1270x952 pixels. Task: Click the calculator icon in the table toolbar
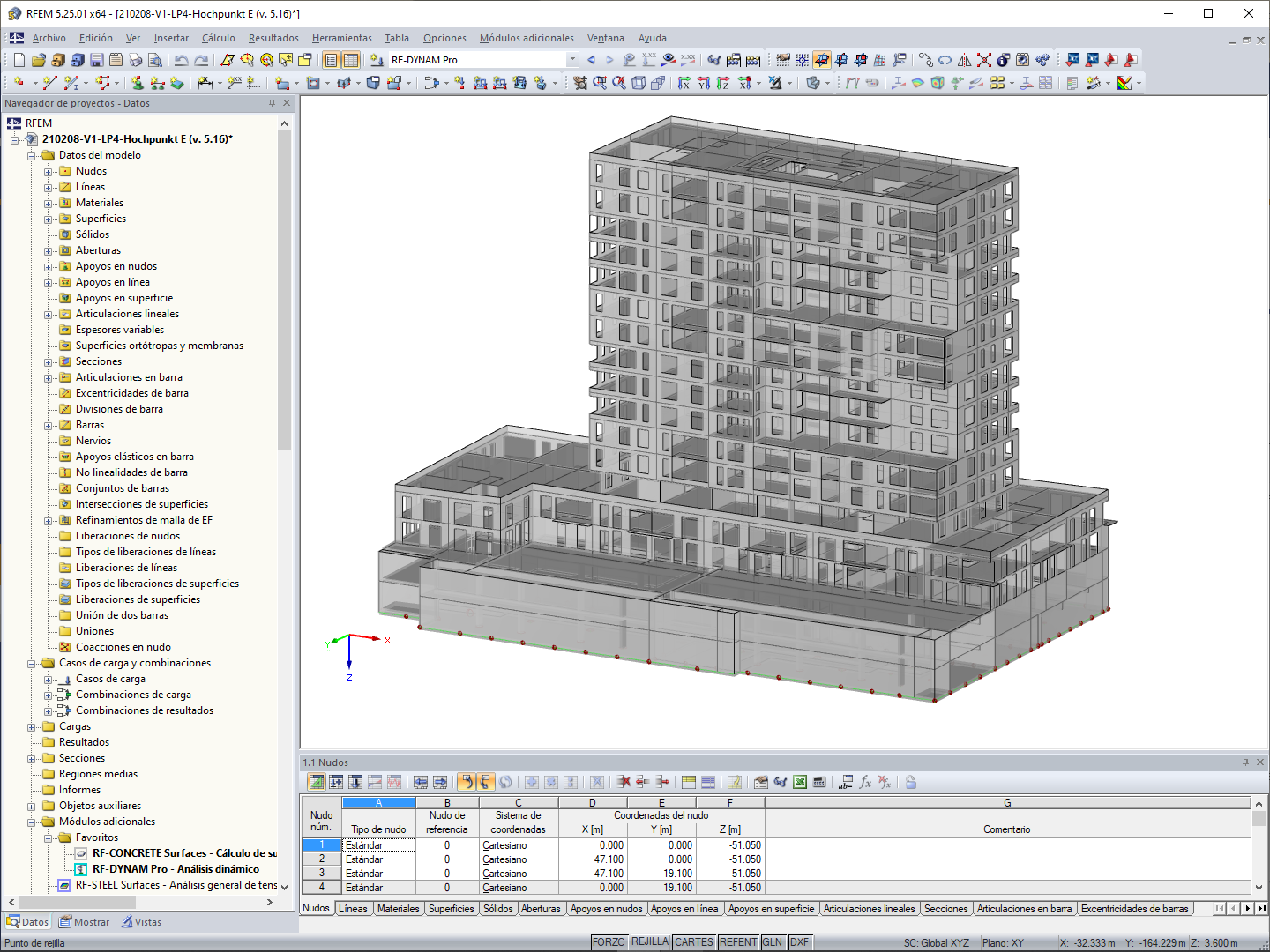819,782
